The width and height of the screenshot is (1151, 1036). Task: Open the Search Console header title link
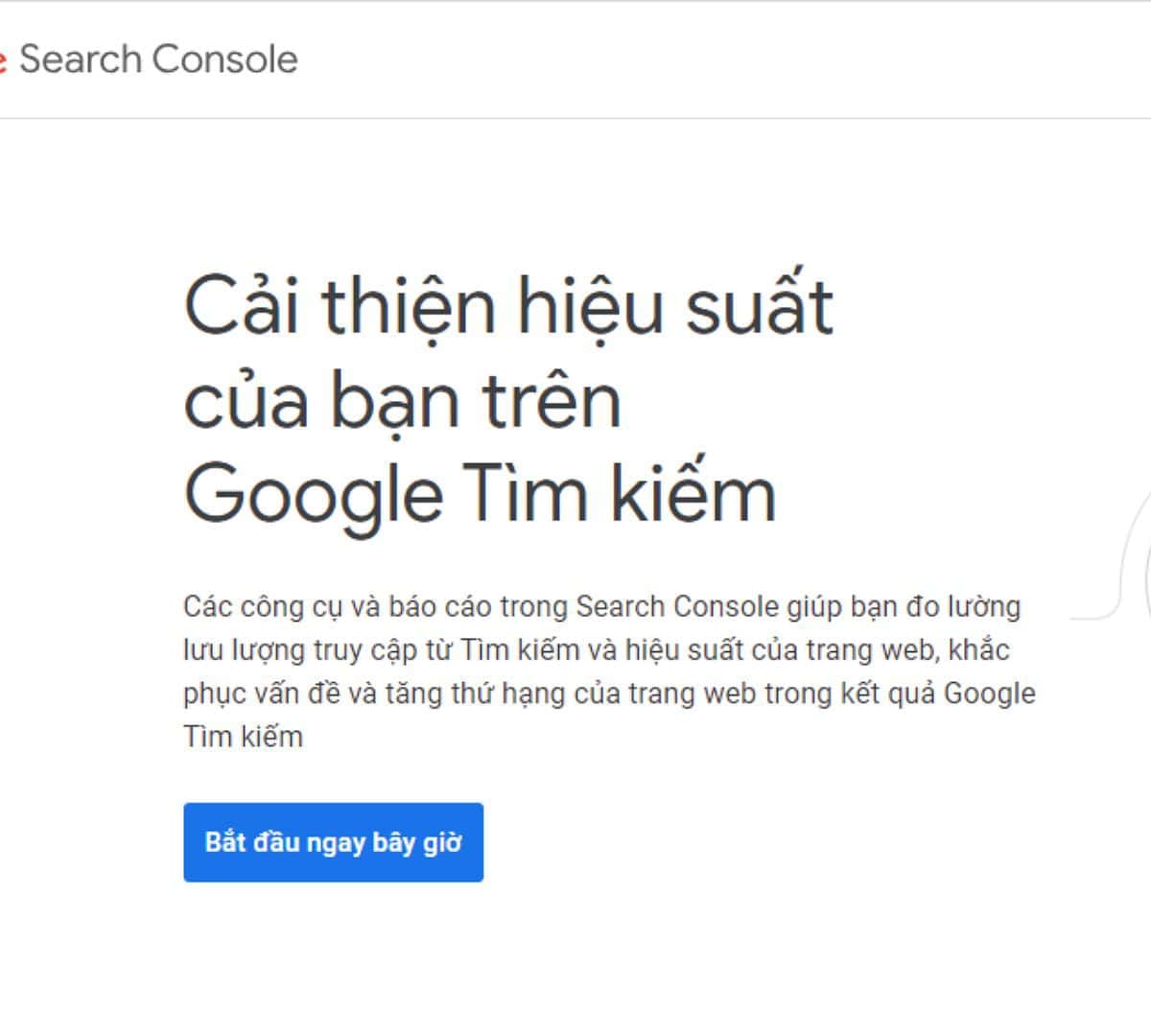(158, 59)
